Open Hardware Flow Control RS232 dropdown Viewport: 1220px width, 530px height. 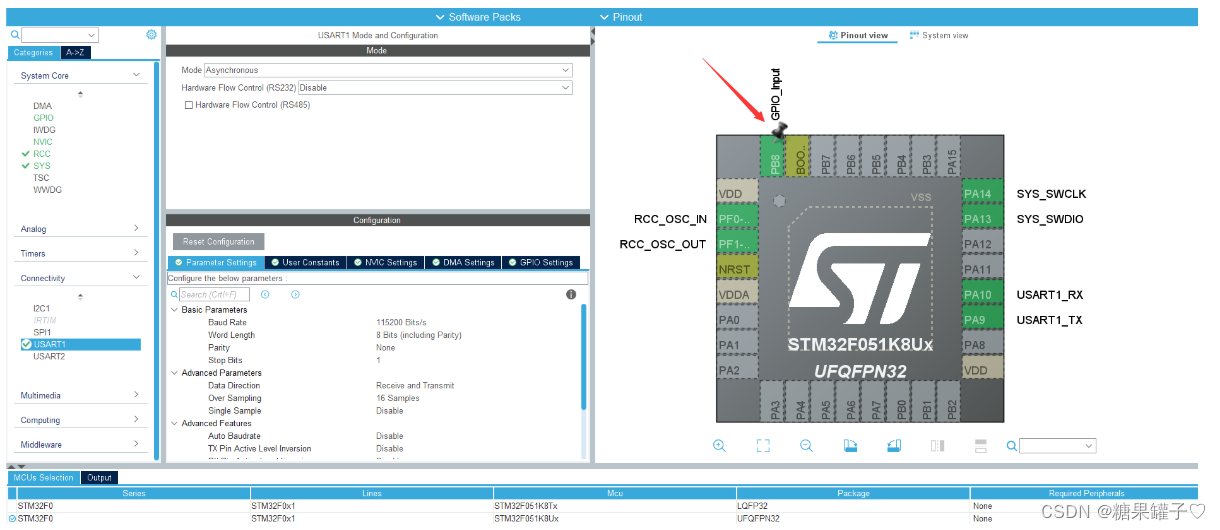(435, 88)
